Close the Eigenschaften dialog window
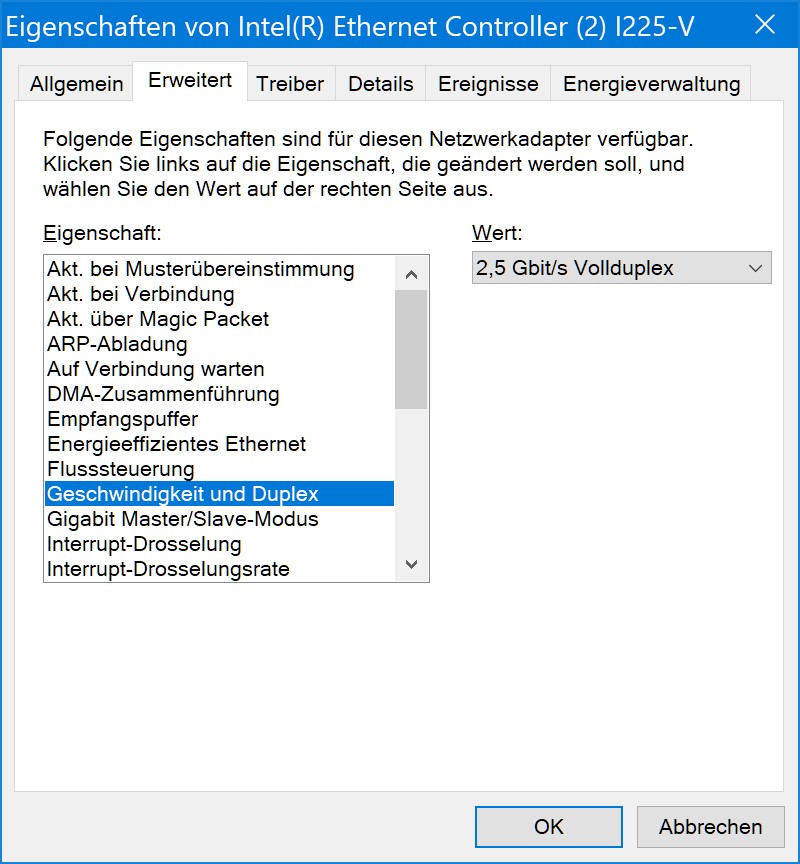 tap(765, 25)
